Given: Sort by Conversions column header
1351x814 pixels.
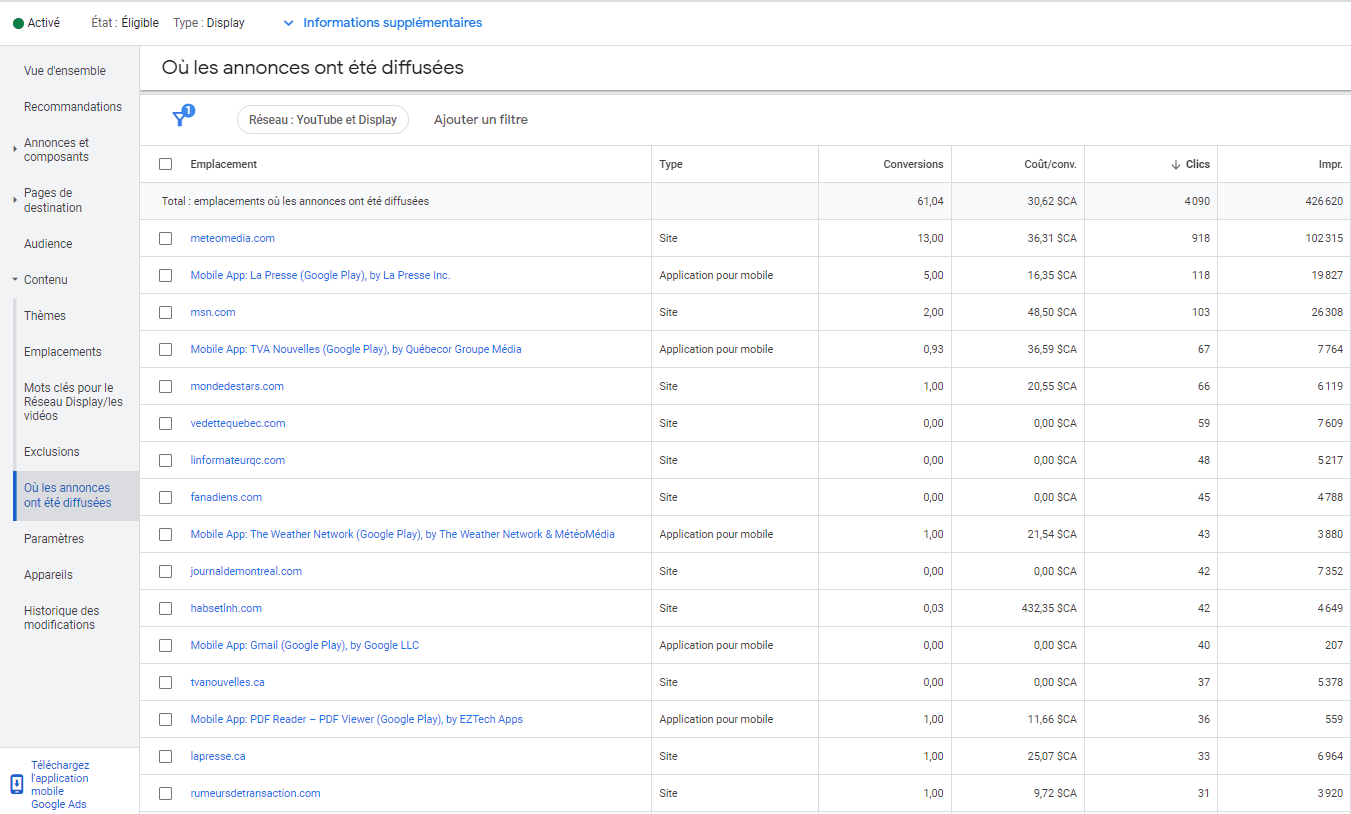Looking at the screenshot, I should 913,164.
